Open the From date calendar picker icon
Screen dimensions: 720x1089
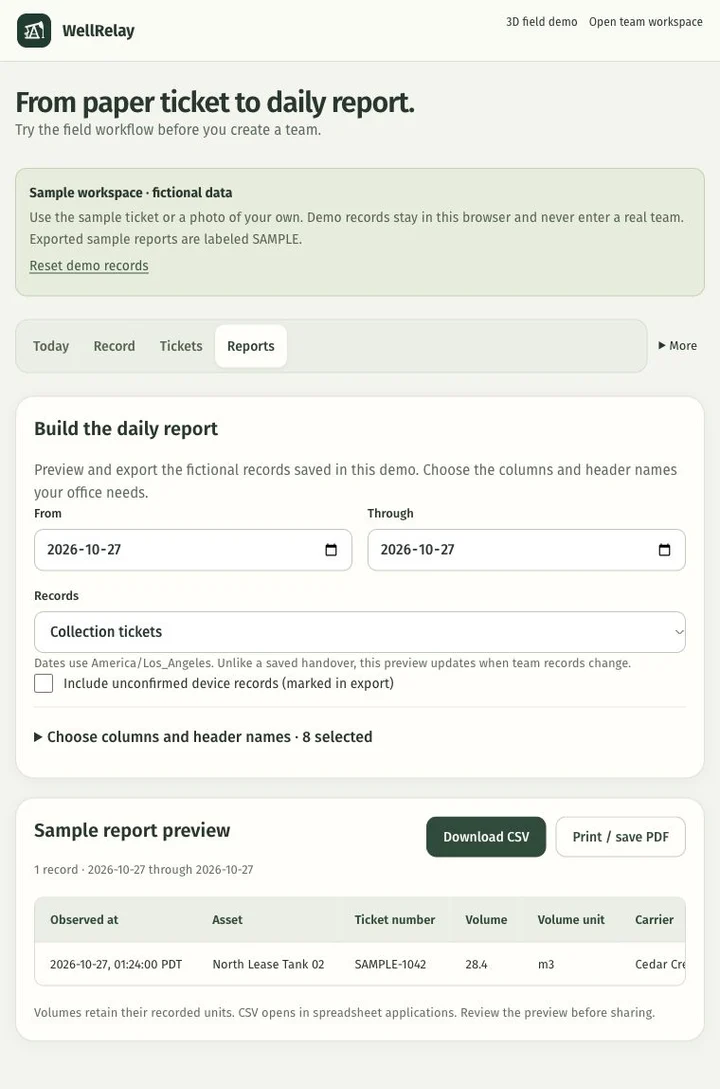pyautogui.click(x=331, y=550)
